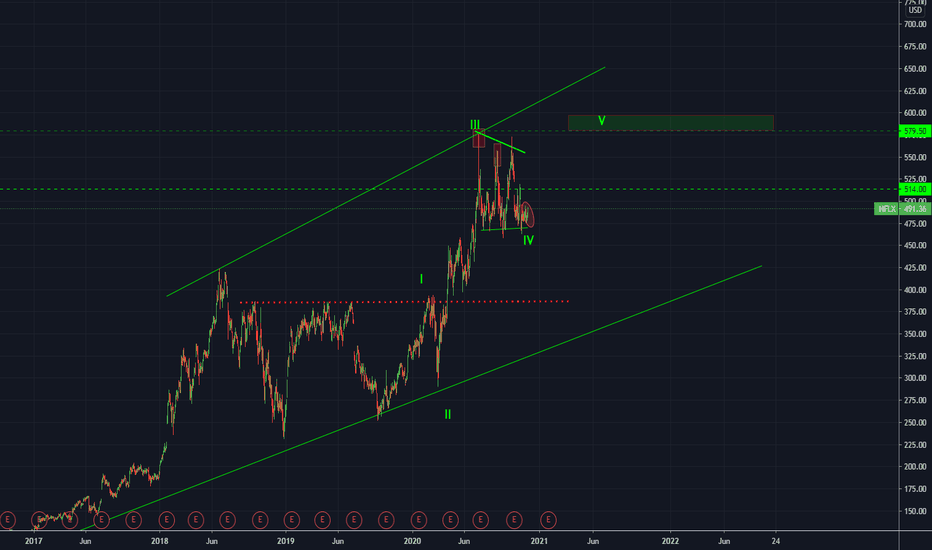932x550 pixels.
Task: Click the NFLX symbol price tag
Action: click(x=886, y=209)
